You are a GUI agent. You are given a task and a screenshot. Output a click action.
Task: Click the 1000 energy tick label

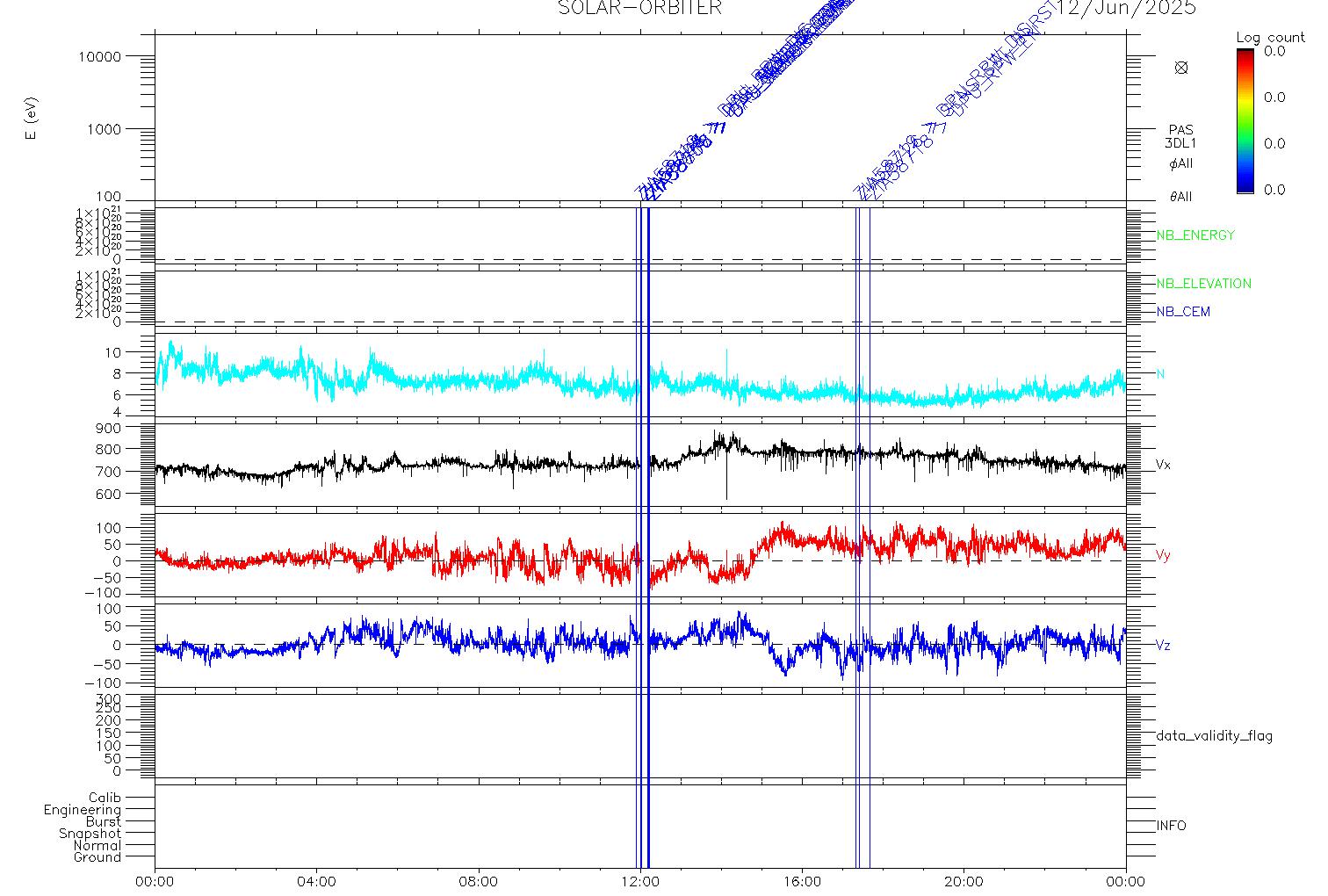click(x=104, y=129)
